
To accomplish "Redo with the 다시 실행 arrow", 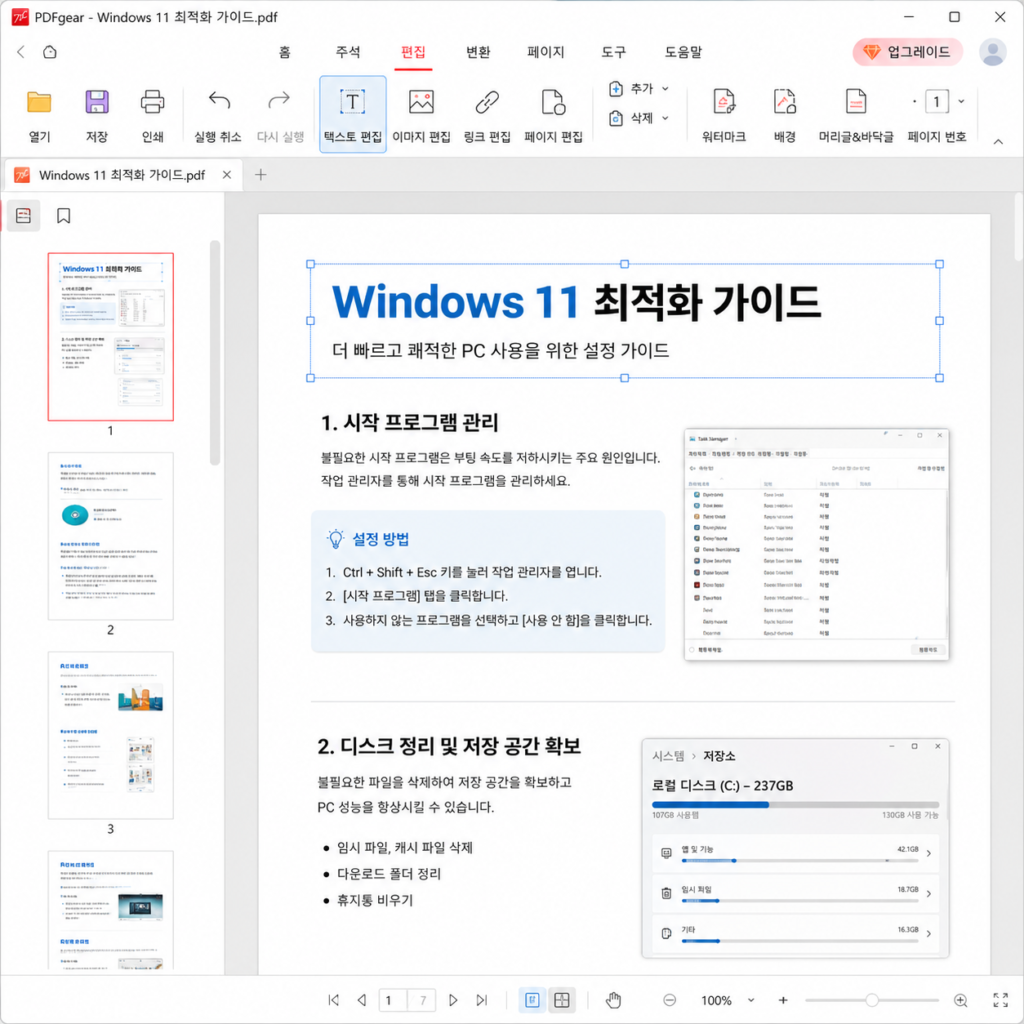I will coord(280,115).
